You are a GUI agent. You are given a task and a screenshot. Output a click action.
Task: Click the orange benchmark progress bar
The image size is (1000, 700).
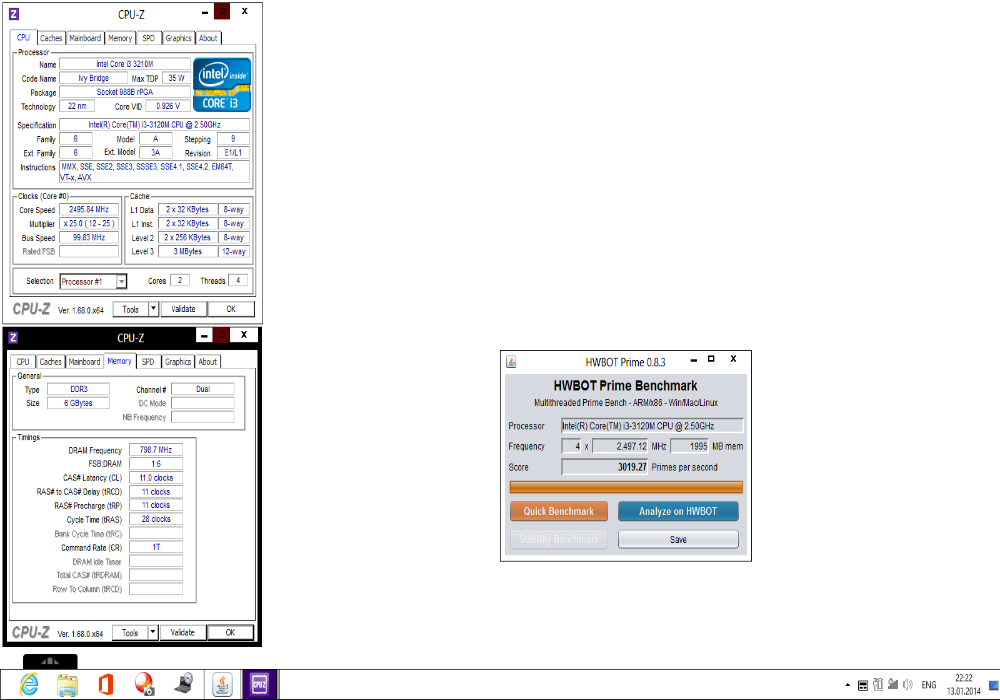[626, 488]
